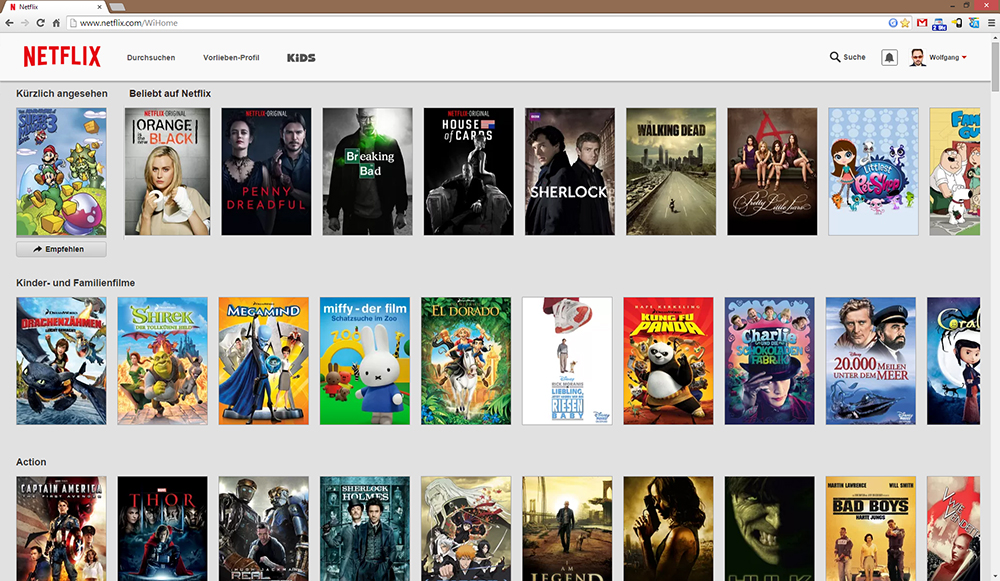1000x581 pixels.
Task: Open Real Steel poster
Action: (x=263, y=529)
